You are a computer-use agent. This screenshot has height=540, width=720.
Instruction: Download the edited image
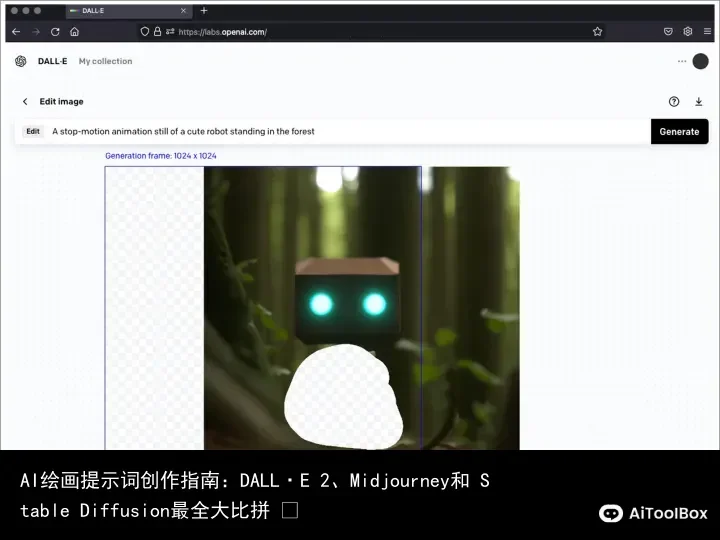(698, 101)
